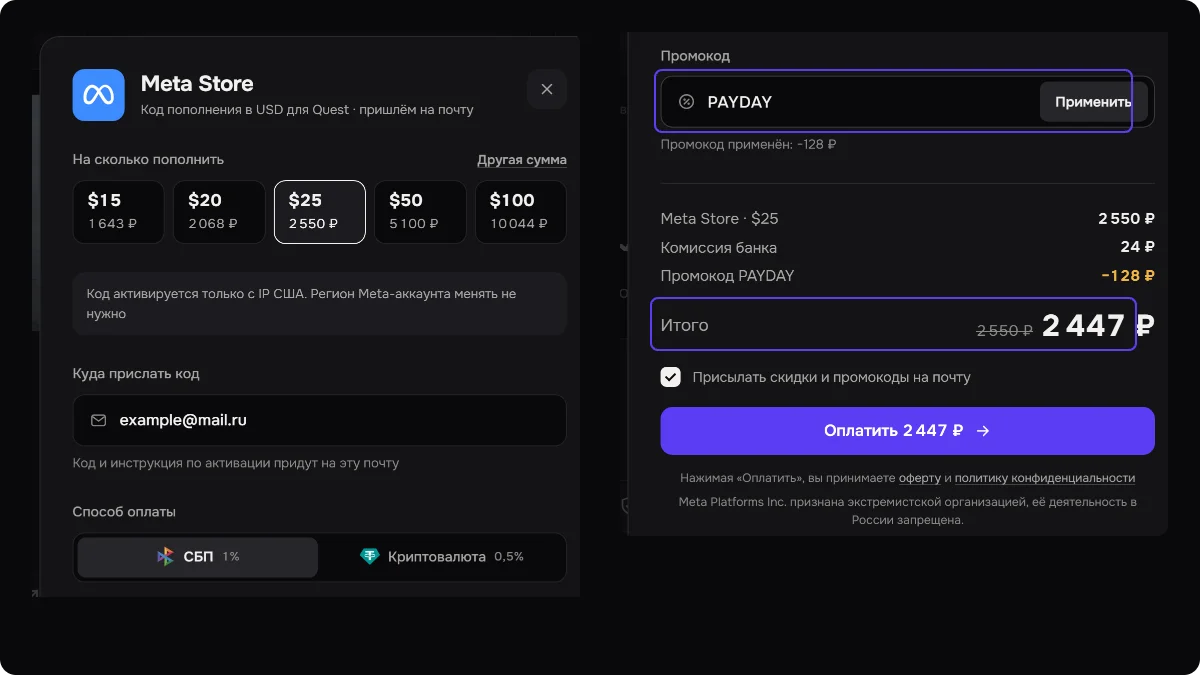Click the СБП logo icon
The width and height of the screenshot is (1200, 675).
(x=166, y=557)
